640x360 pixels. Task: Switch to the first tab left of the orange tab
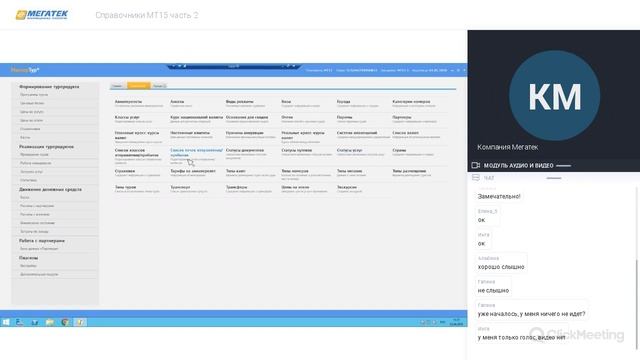coord(118,86)
